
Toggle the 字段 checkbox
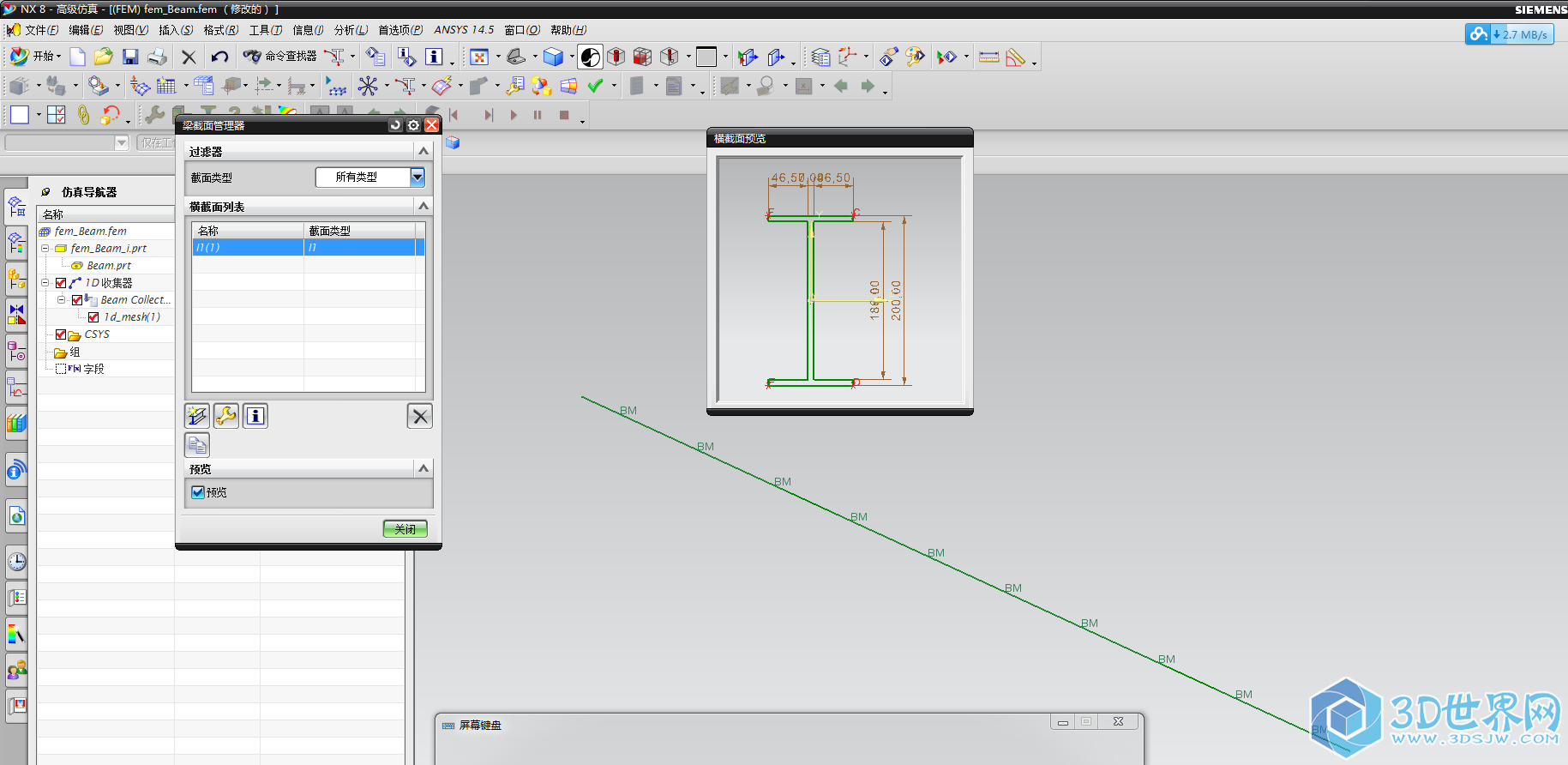61,369
